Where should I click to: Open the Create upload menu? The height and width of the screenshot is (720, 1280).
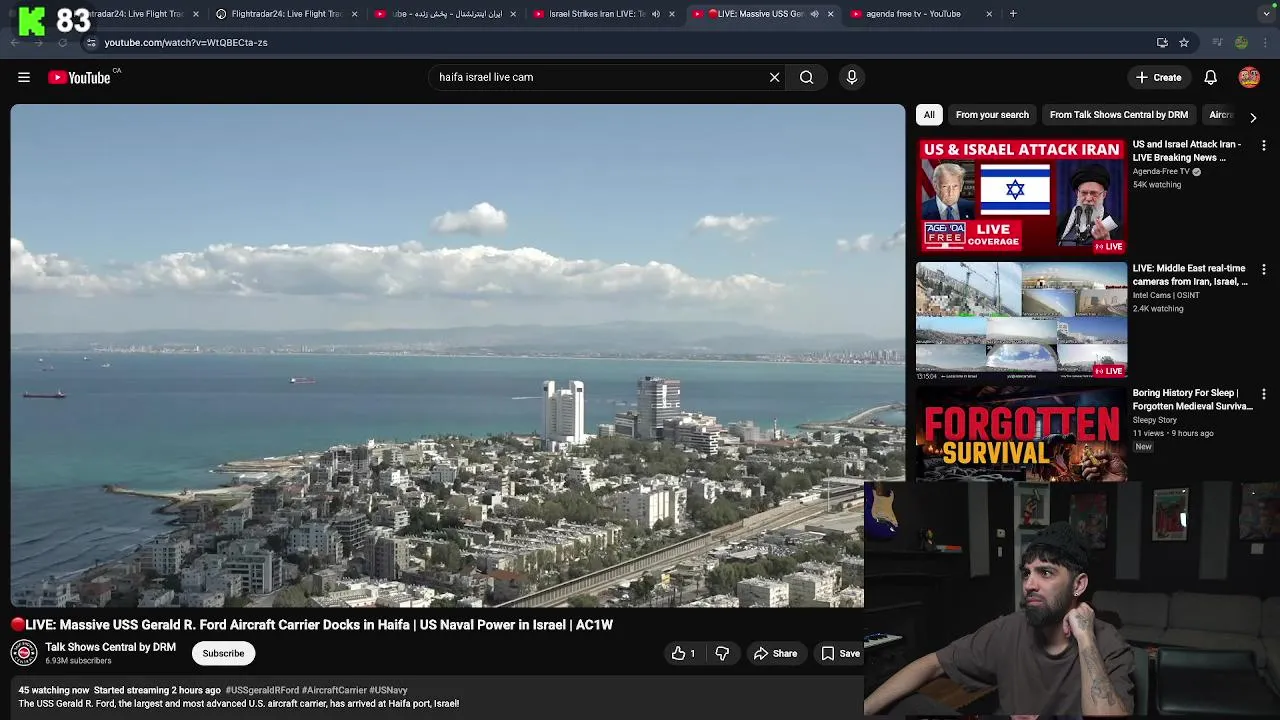tap(1158, 77)
